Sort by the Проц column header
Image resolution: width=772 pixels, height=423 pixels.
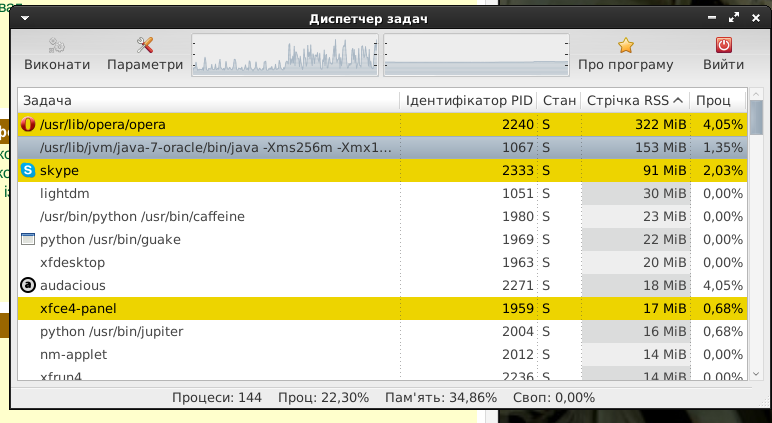(717, 101)
